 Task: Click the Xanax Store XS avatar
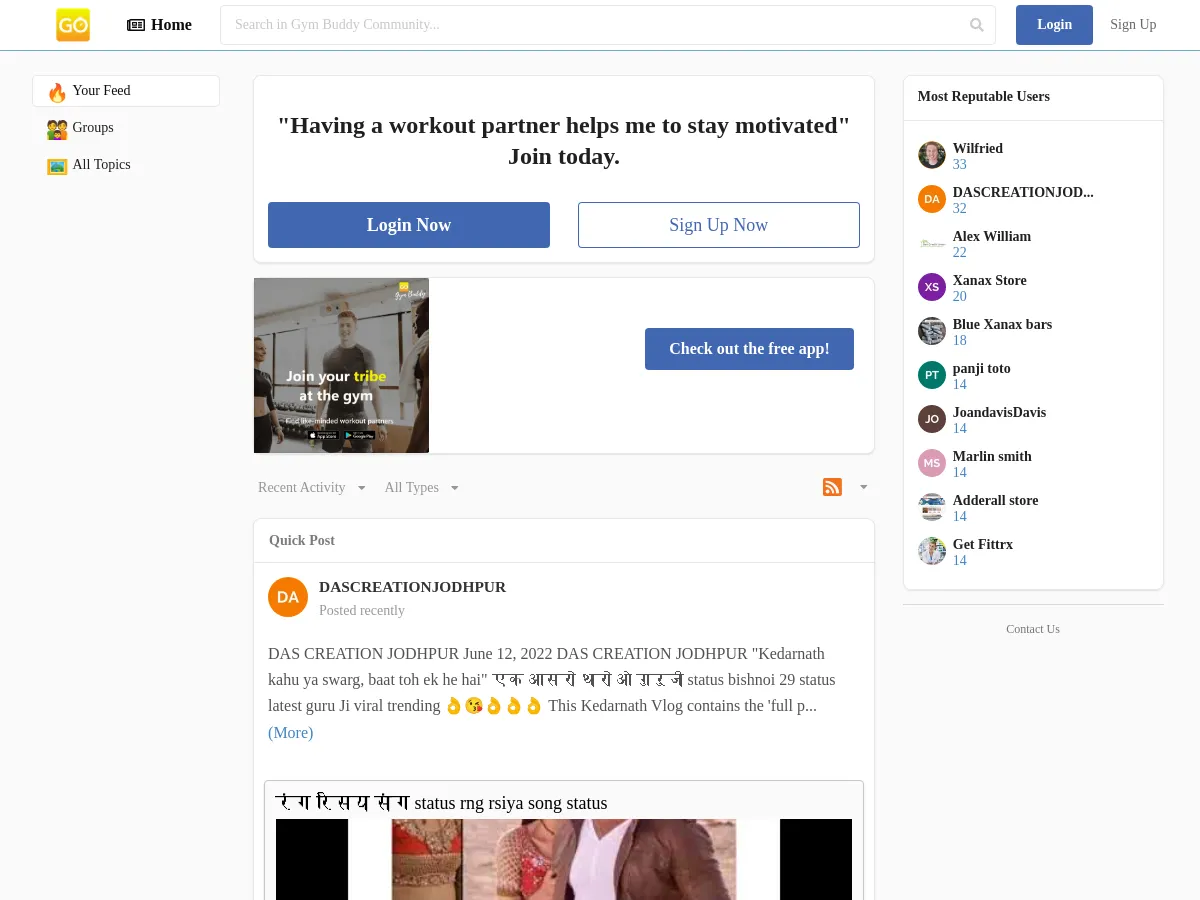pyautogui.click(x=931, y=287)
